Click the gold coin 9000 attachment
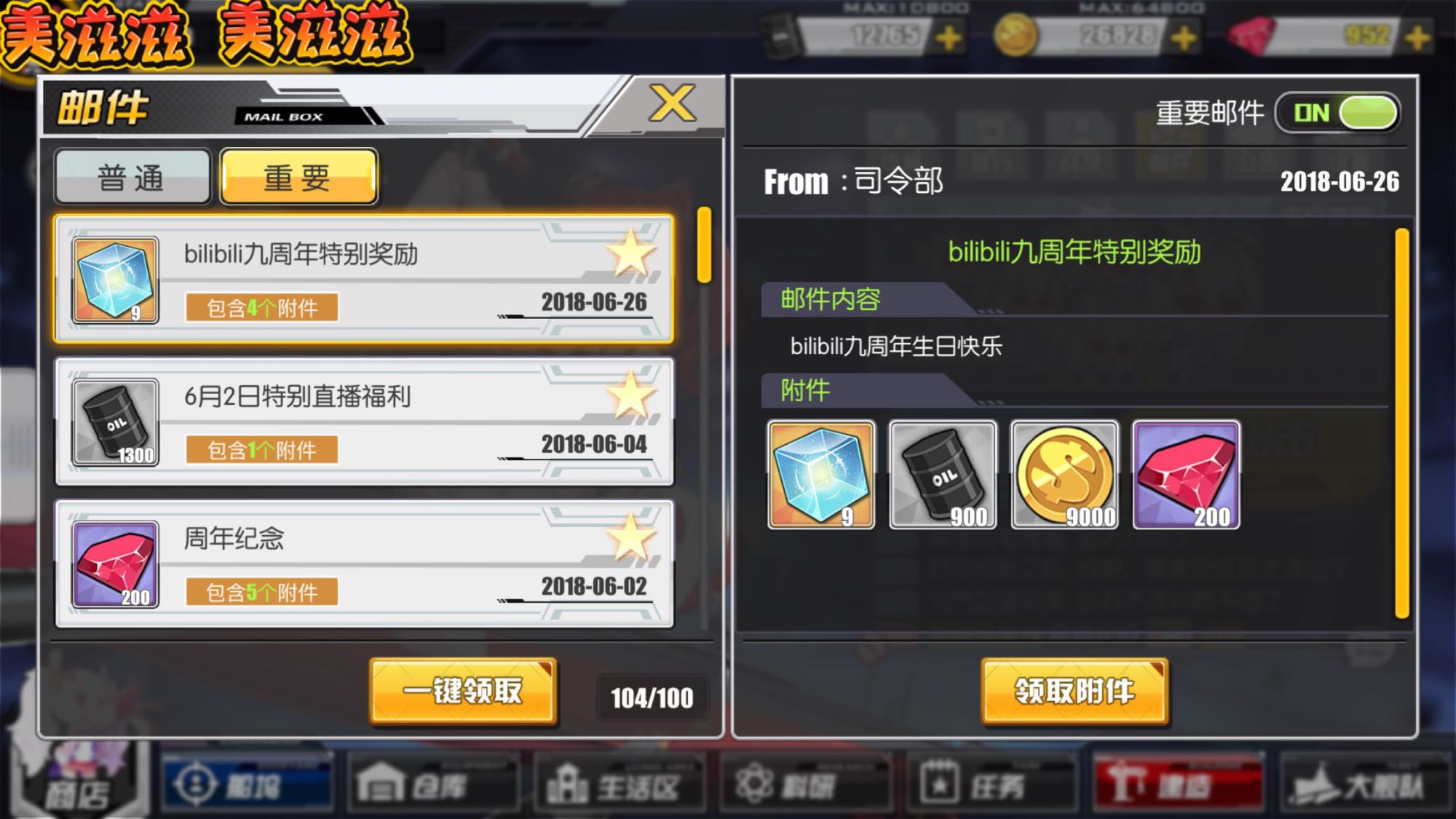The height and width of the screenshot is (819, 1456). [1064, 475]
